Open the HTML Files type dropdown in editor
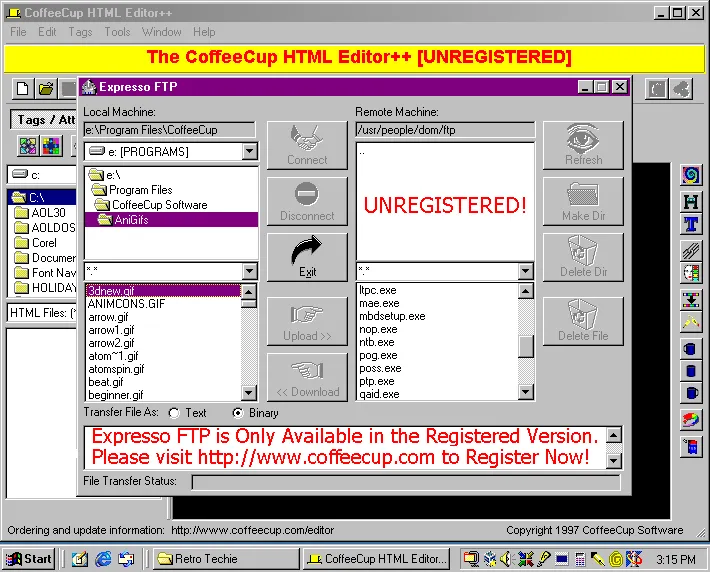This screenshot has height=572, width=710. pos(42,313)
